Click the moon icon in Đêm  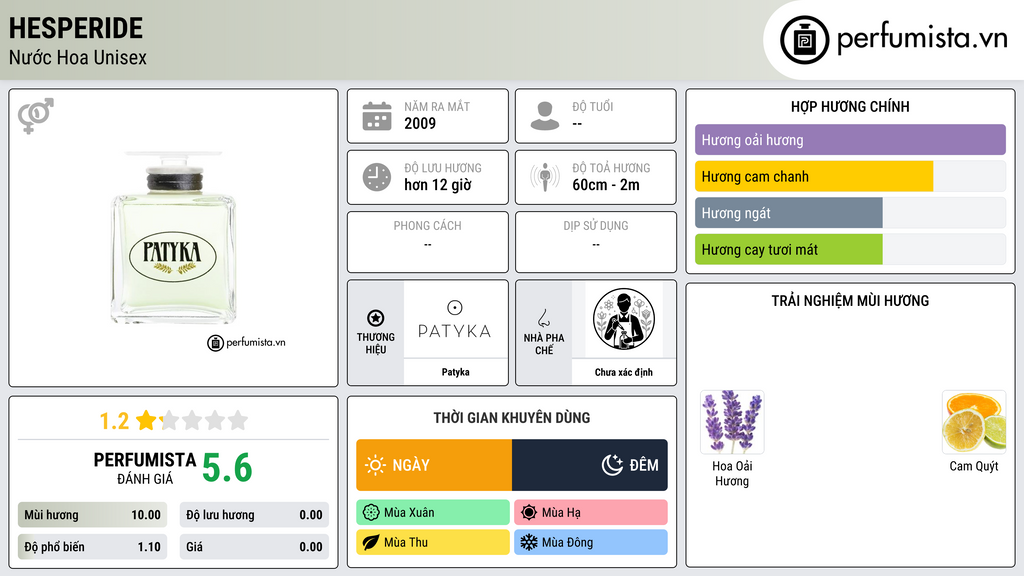point(612,465)
